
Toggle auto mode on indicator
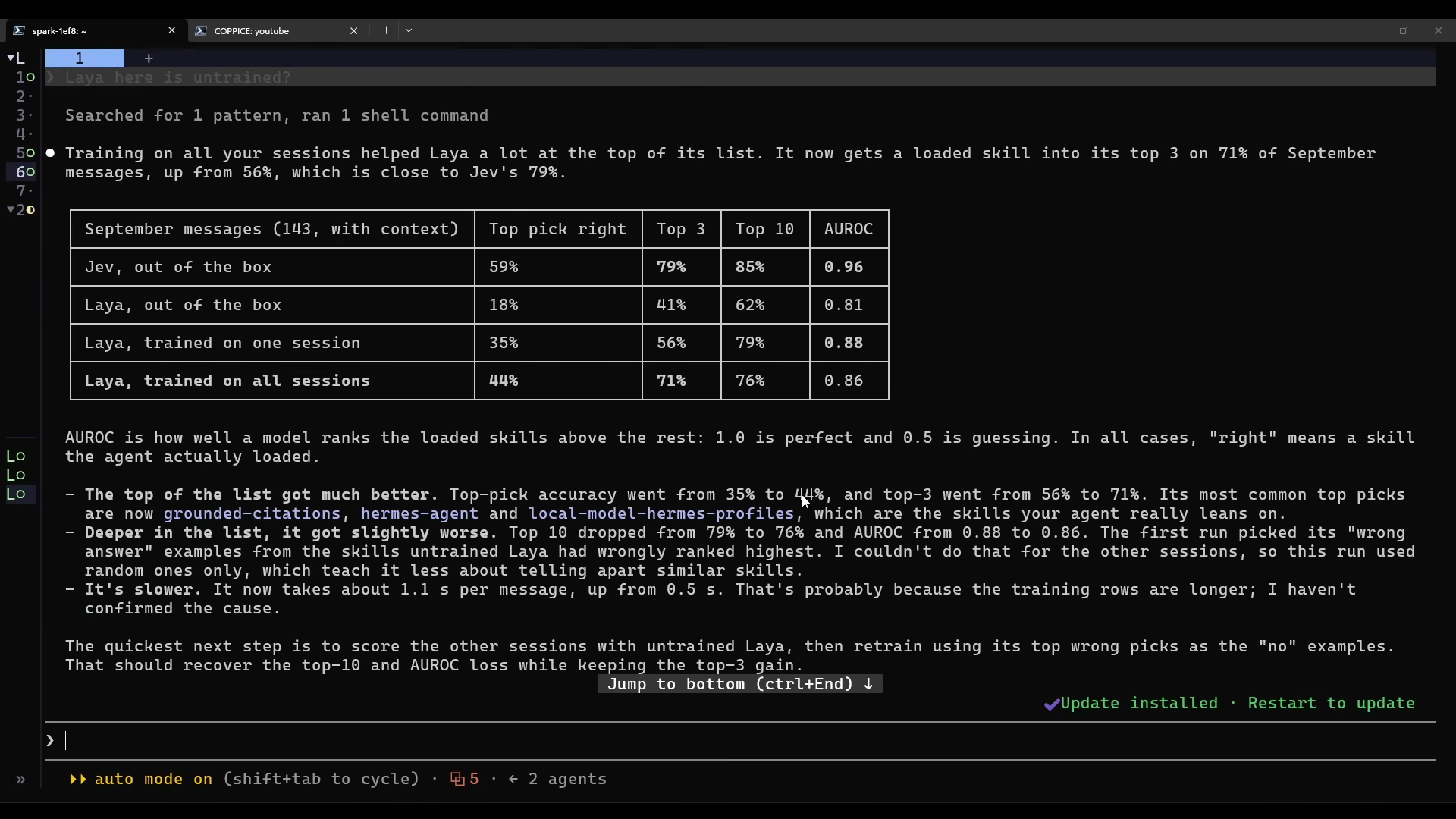click(141, 779)
